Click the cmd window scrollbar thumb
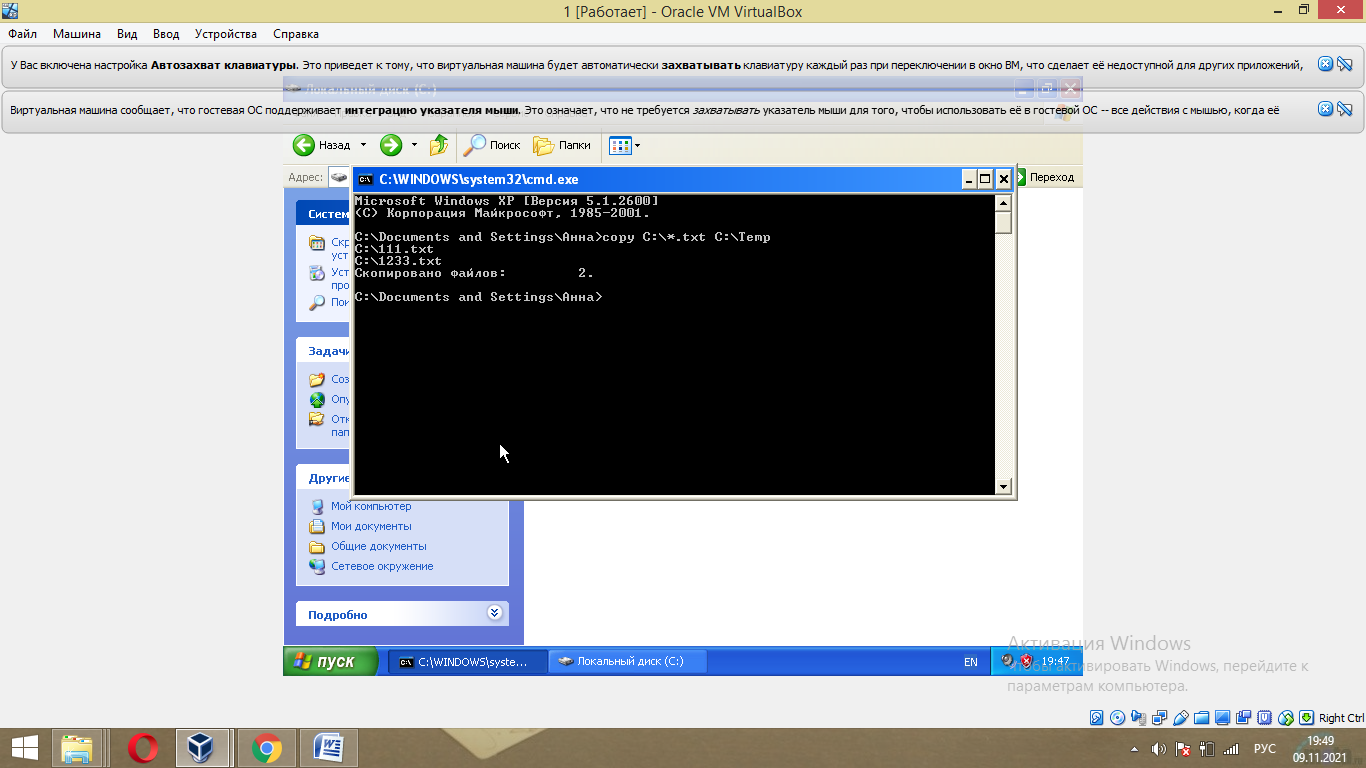 tap(1004, 222)
